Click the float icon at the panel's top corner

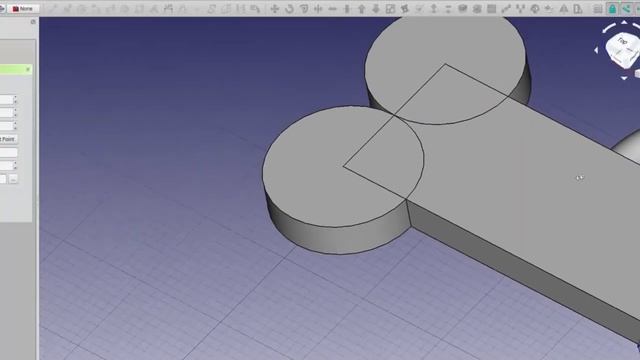tap(33, 22)
